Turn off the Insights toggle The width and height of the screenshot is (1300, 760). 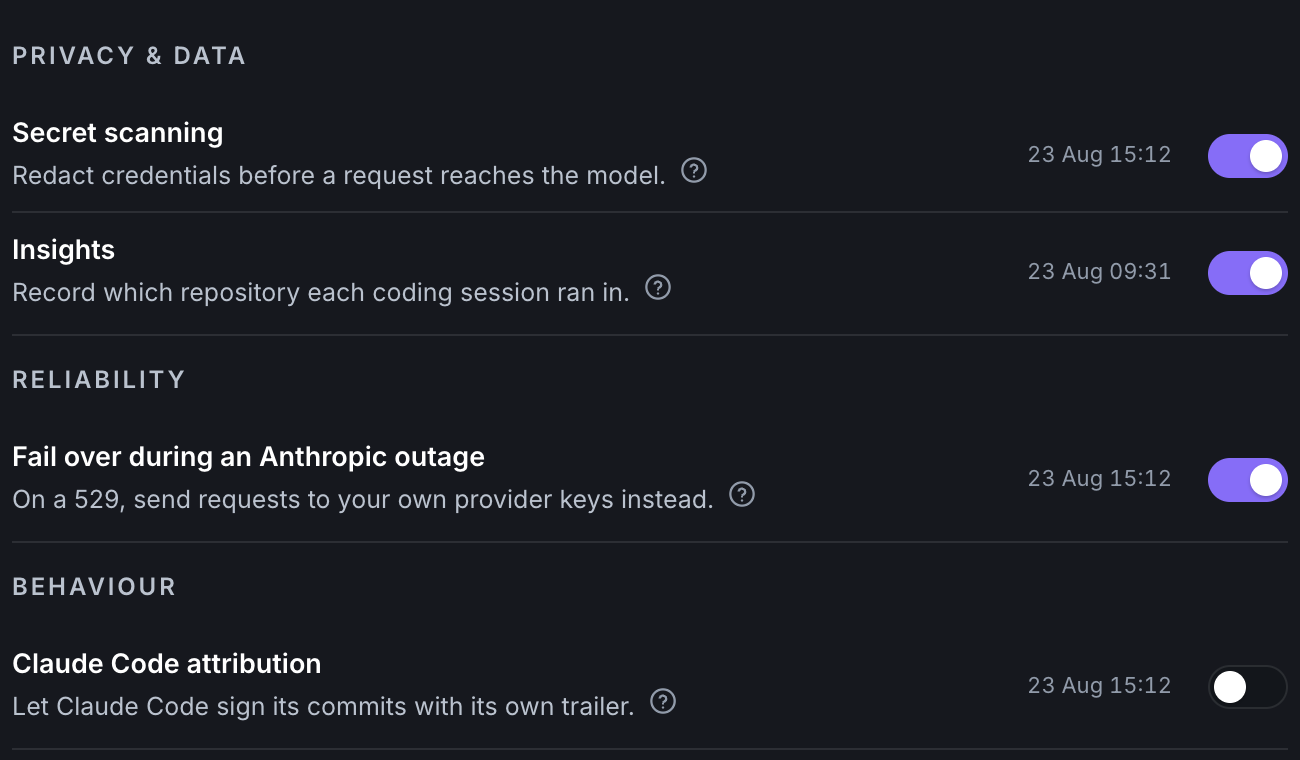pos(1247,273)
